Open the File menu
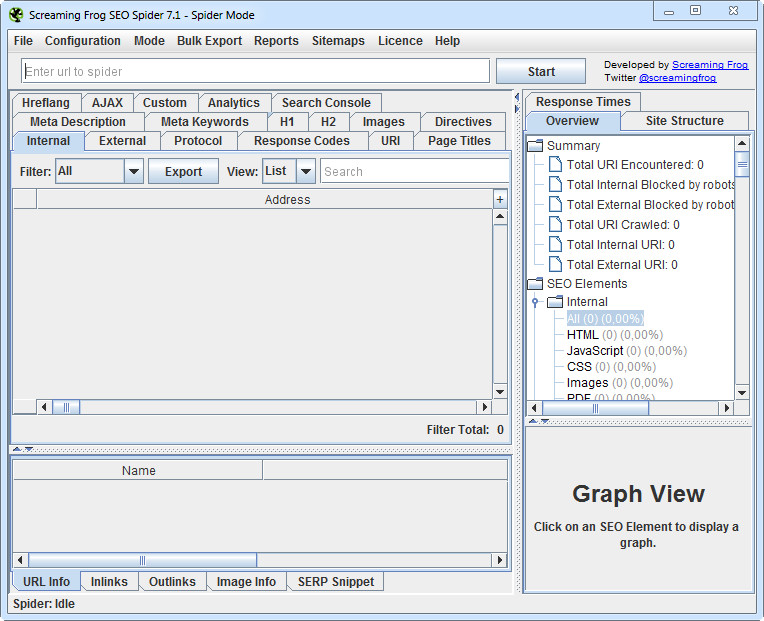 pyautogui.click(x=23, y=41)
